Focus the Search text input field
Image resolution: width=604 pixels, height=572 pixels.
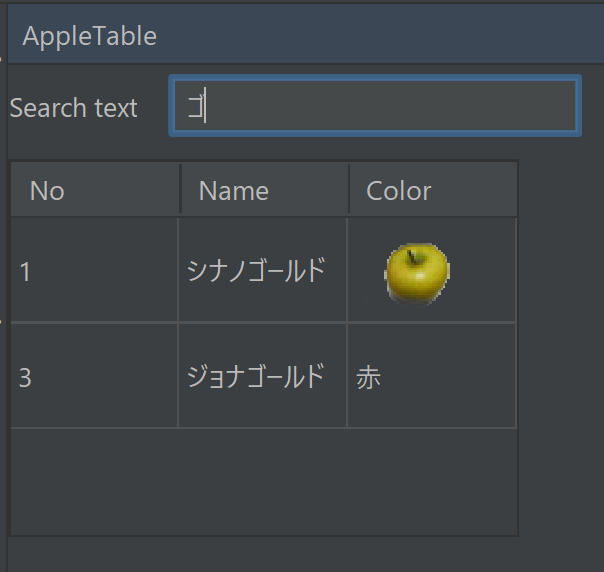375,106
